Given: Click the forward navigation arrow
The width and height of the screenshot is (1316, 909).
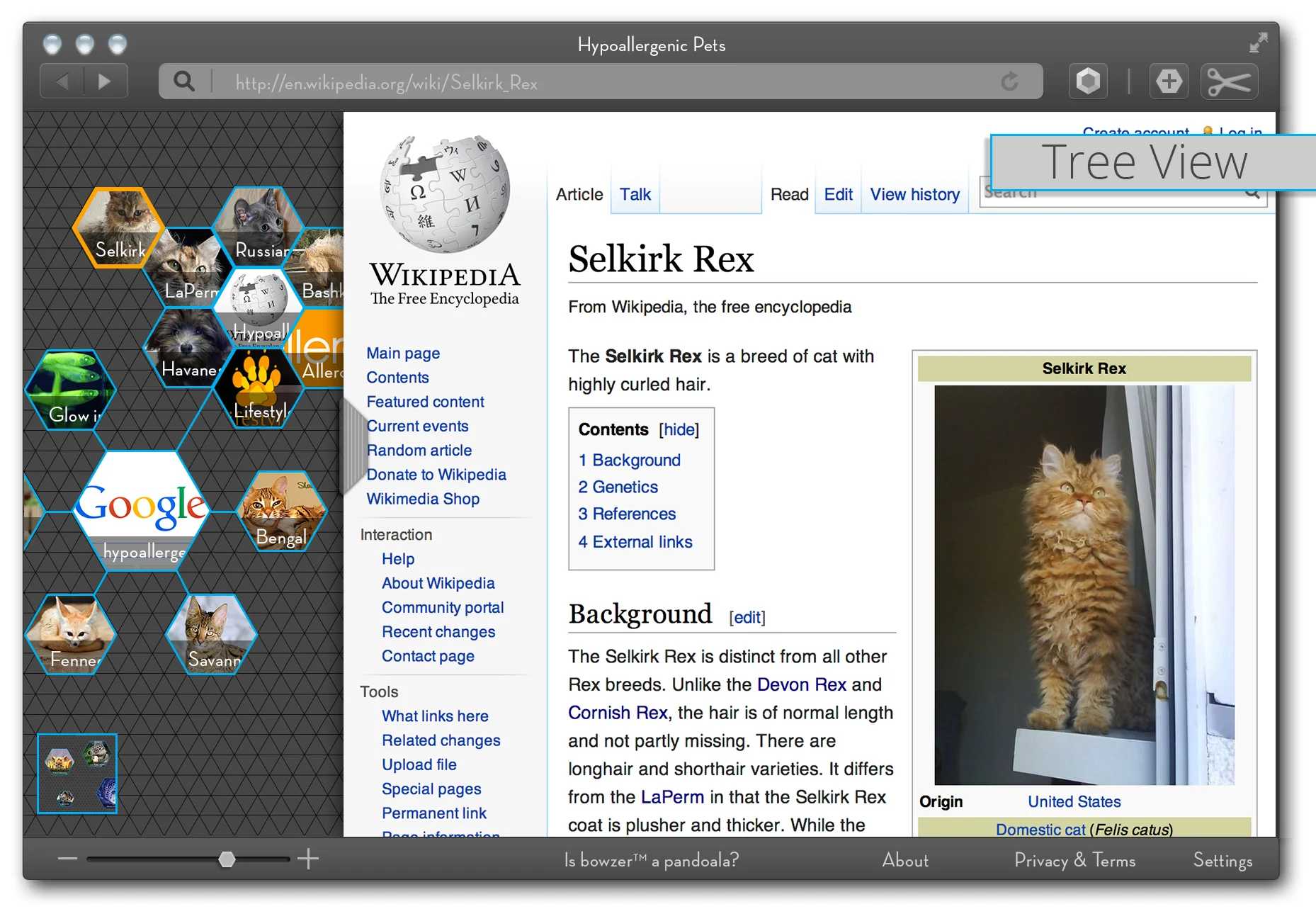Looking at the screenshot, I should [x=105, y=82].
